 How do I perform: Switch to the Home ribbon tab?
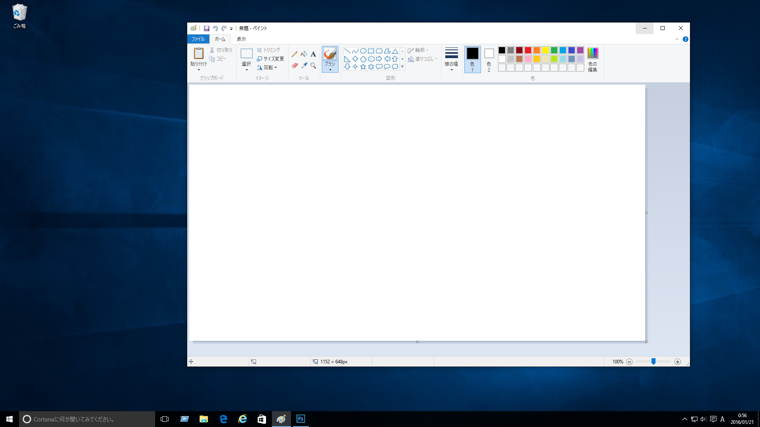(220, 39)
